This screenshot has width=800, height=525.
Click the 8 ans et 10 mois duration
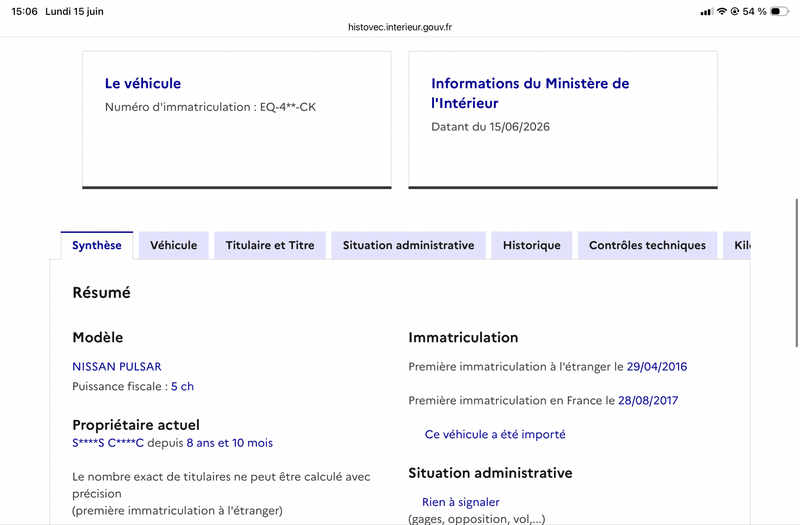[x=230, y=443]
